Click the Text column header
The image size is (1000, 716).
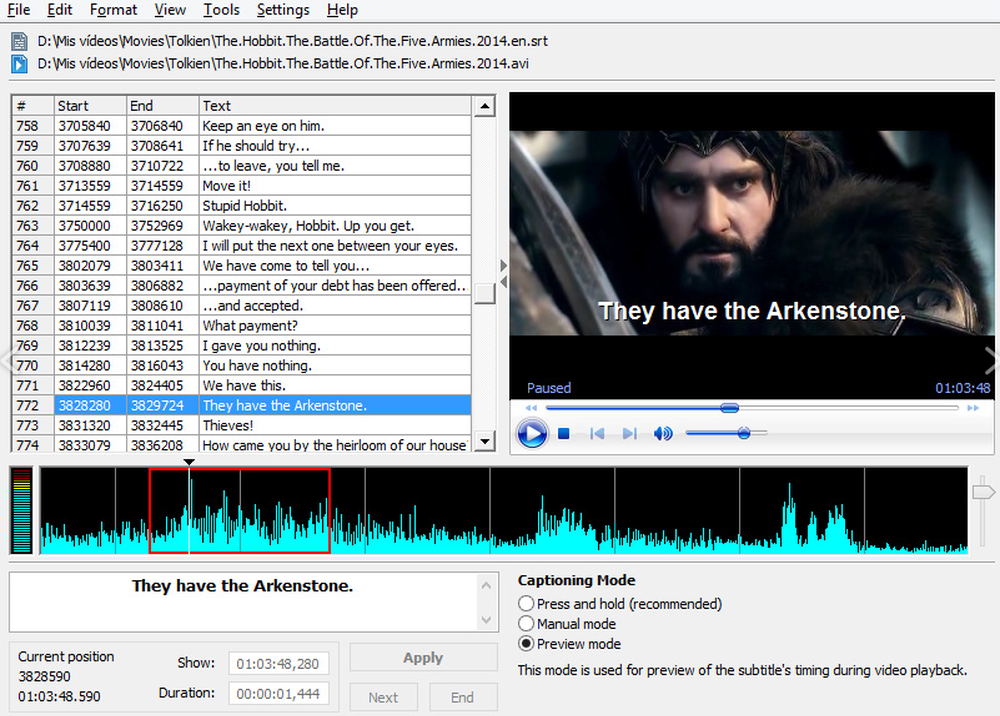tap(335, 106)
